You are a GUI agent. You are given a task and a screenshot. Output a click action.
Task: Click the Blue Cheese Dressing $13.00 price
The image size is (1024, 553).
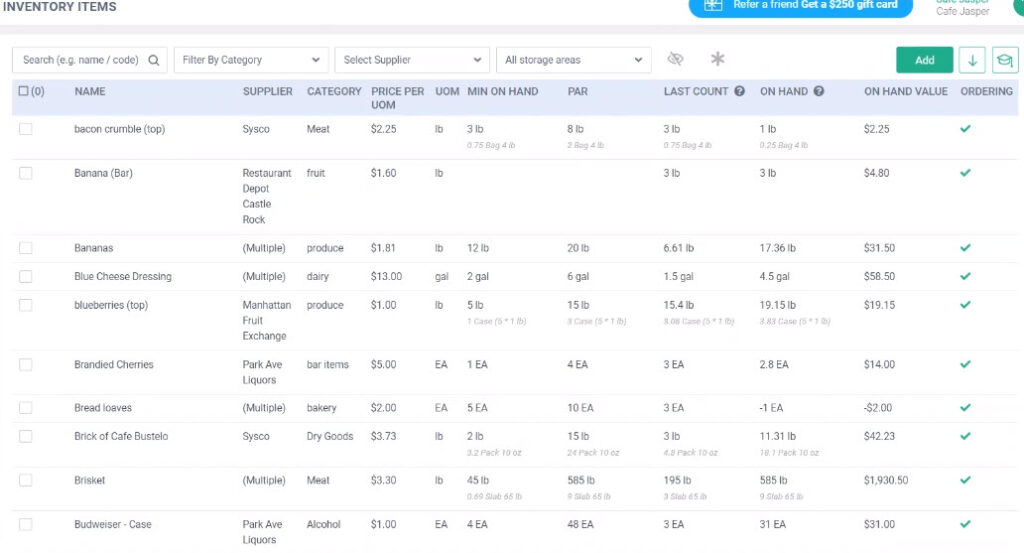coord(386,276)
